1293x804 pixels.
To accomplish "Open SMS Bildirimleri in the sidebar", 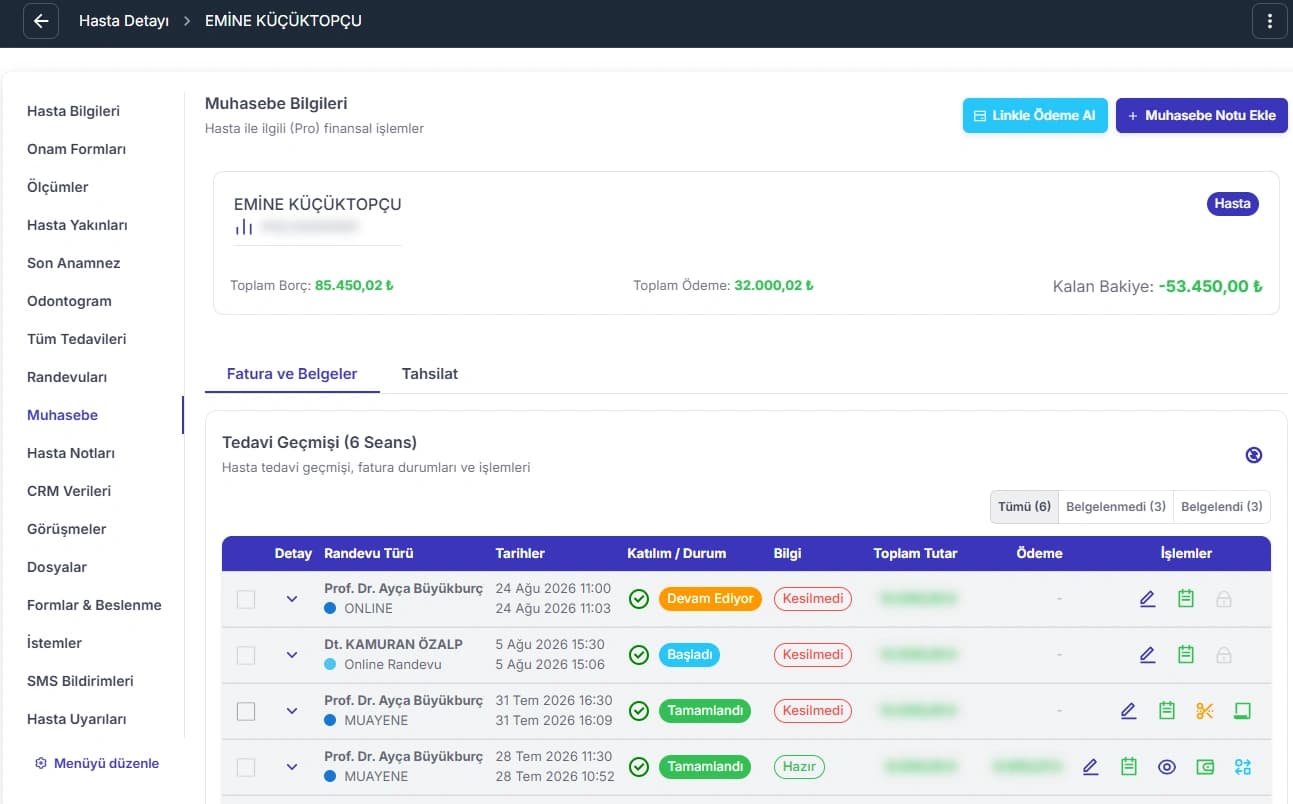I will (80, 681).
